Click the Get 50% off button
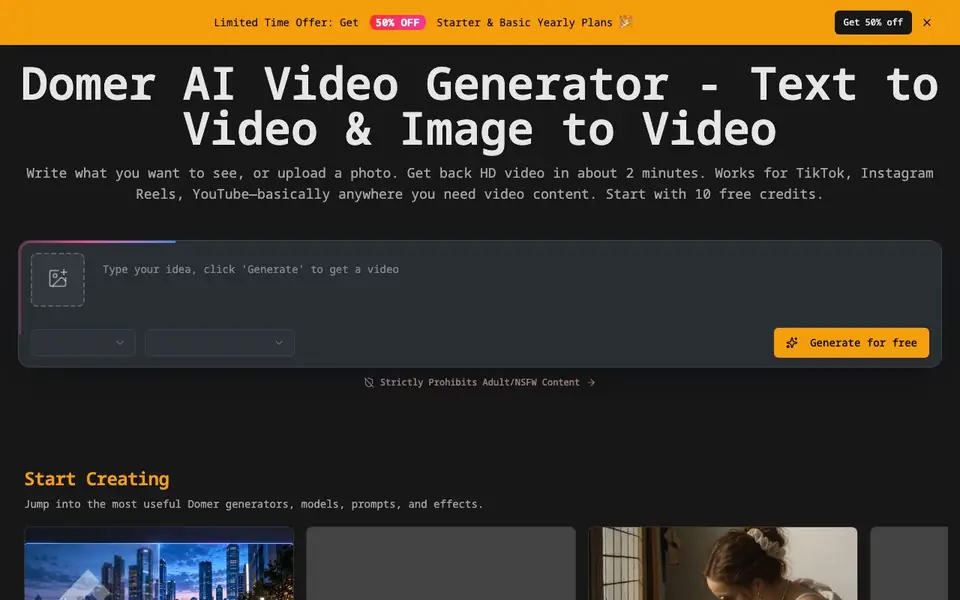960x600 pixels. tap(872, 23)
